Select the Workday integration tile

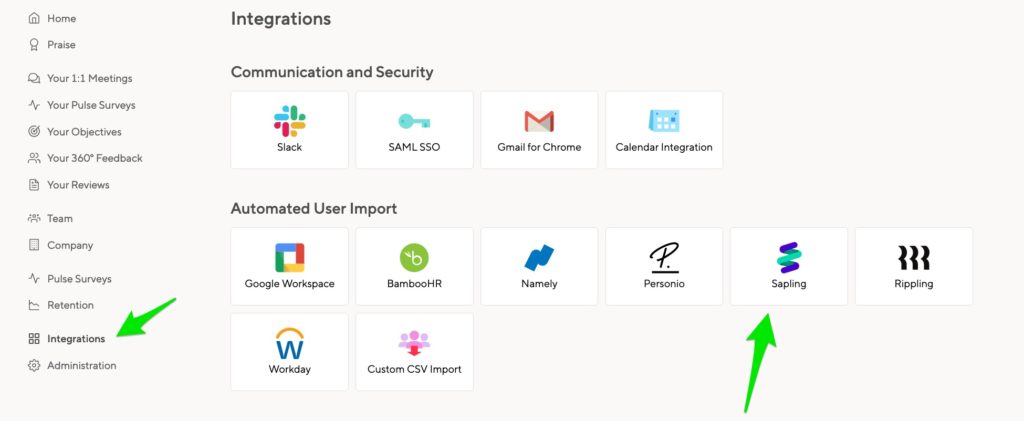[289, 352]
